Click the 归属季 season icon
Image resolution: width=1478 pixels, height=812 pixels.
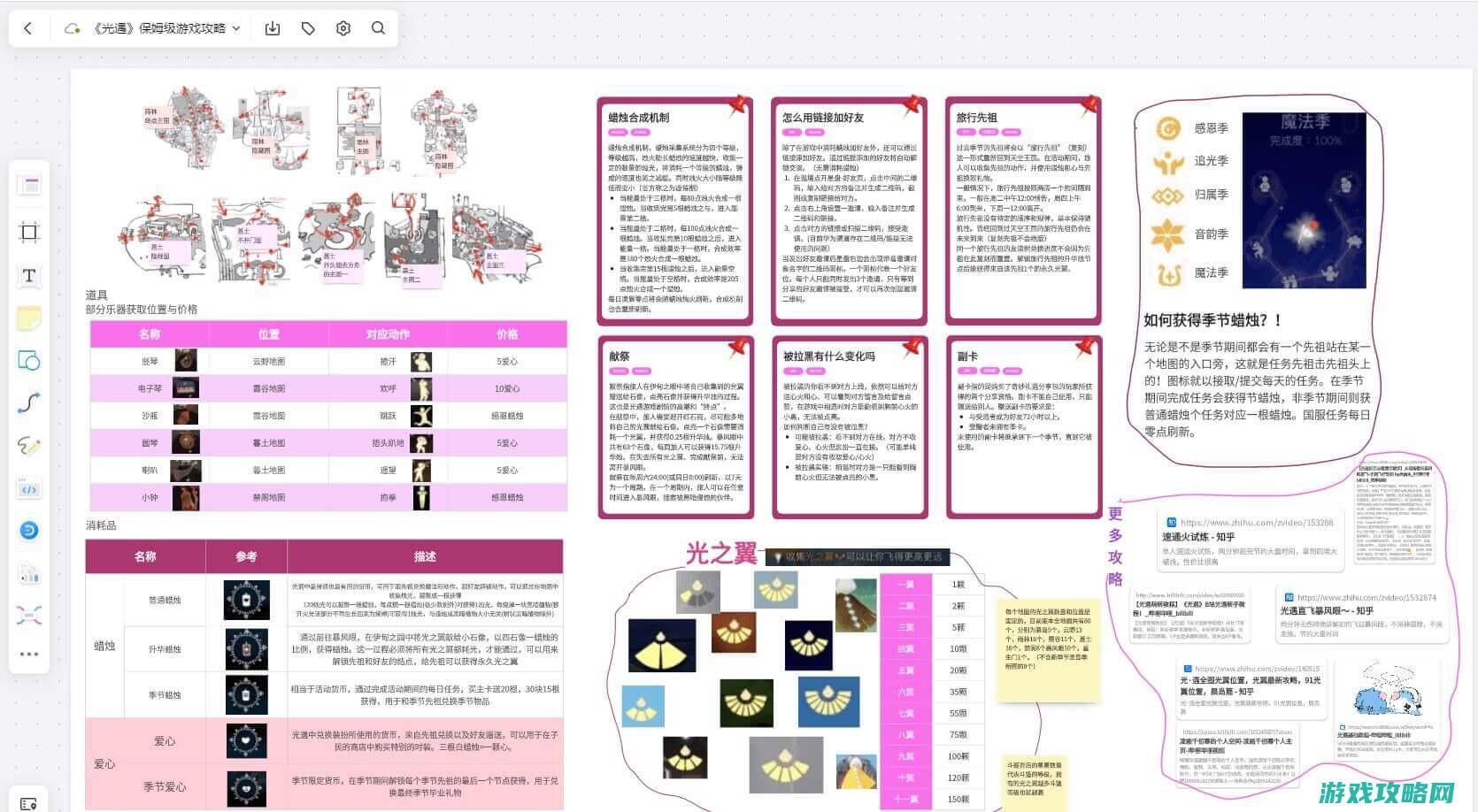(x=1168, y=195)
